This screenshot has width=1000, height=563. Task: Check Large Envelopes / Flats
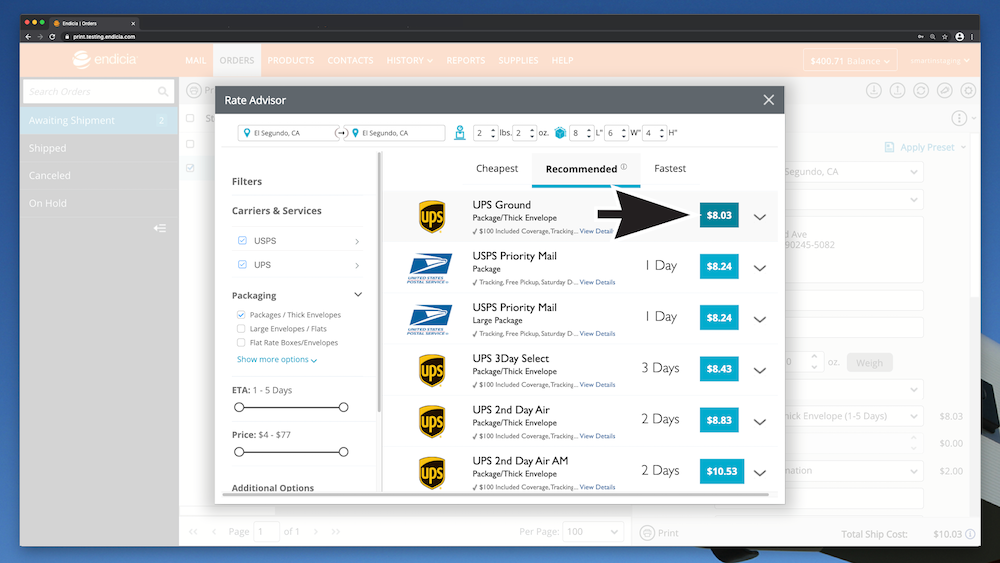click(x=241, y=328)
